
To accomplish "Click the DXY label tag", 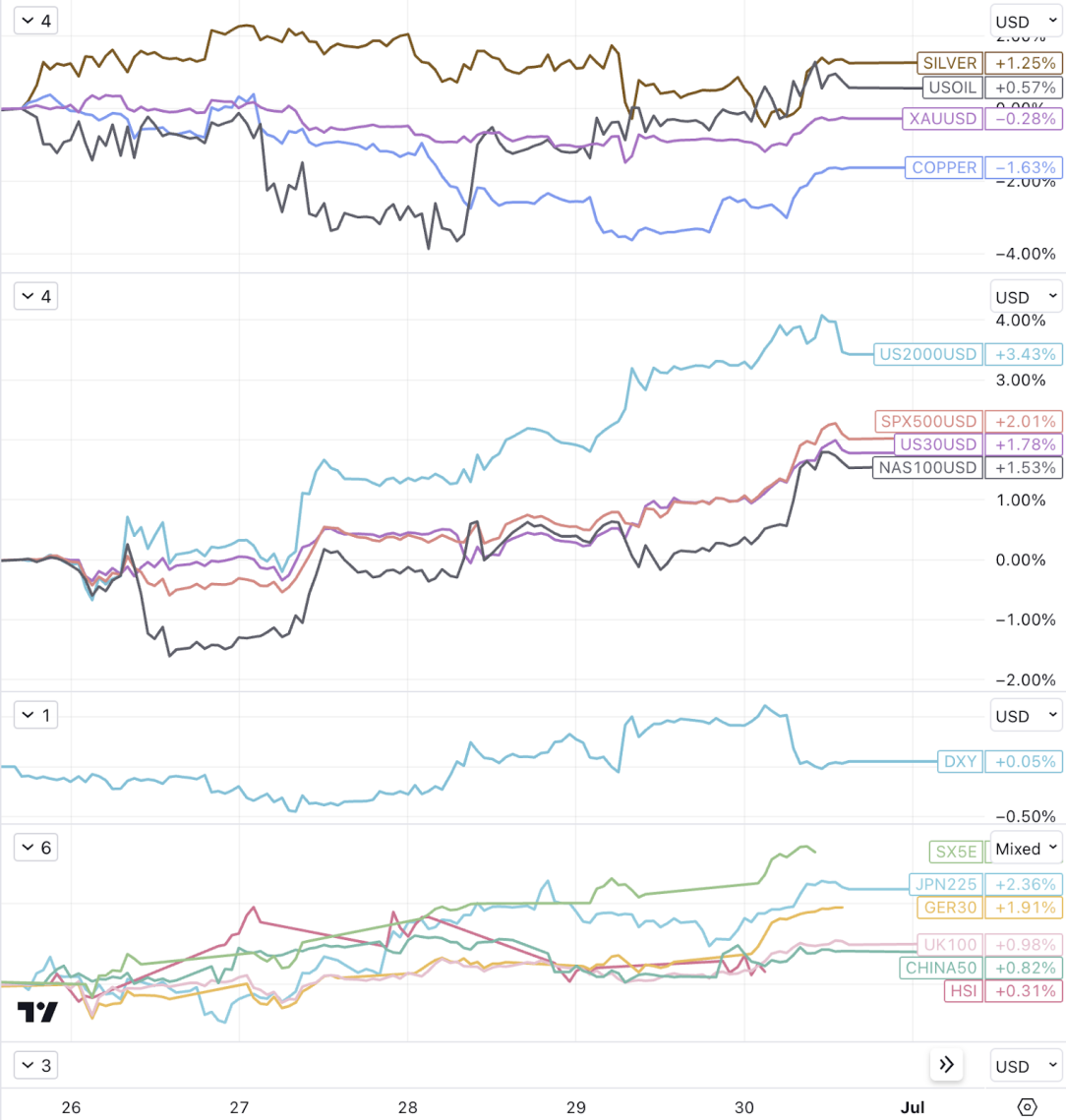I will [x=960, y=761].
